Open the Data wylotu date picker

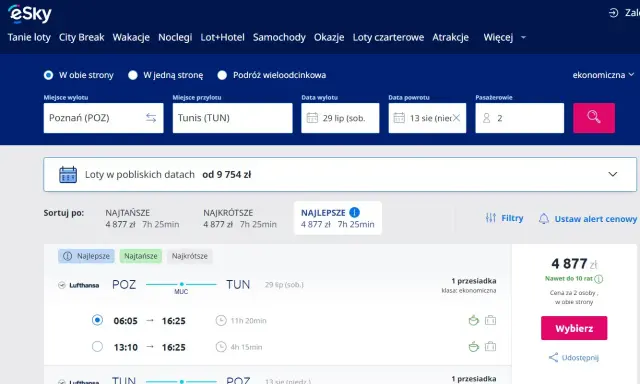pos(340,118)
